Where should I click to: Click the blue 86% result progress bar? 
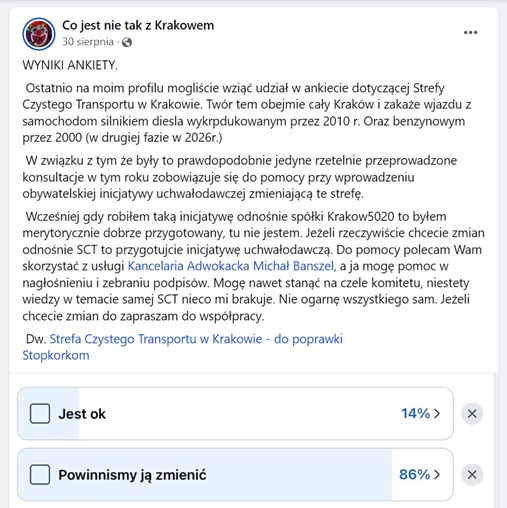[x=204, y=474]
